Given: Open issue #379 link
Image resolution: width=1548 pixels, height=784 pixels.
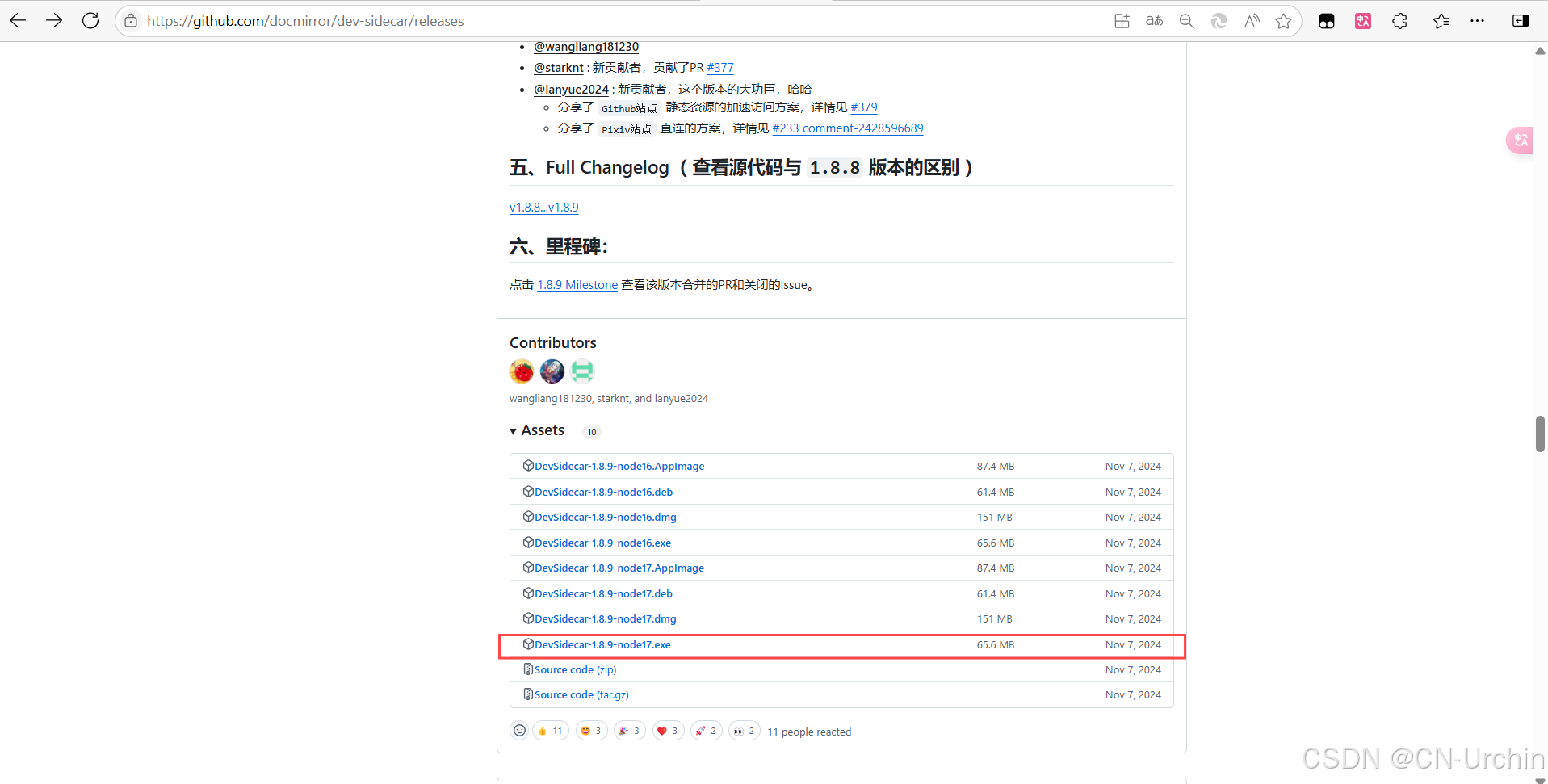Looking at the screenshot, I should tap(864, 107).
